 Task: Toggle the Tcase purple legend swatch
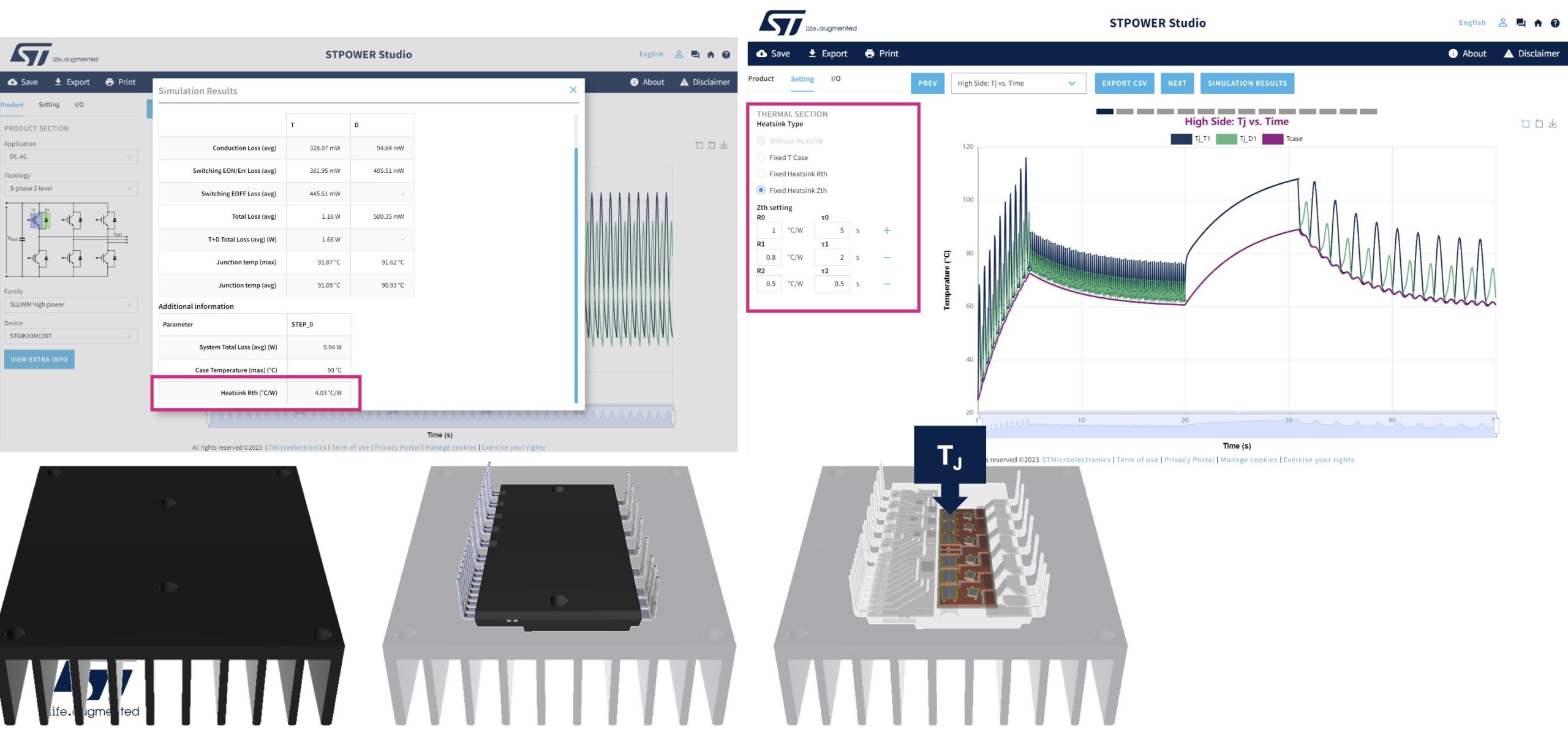[x=1273, y=139]
